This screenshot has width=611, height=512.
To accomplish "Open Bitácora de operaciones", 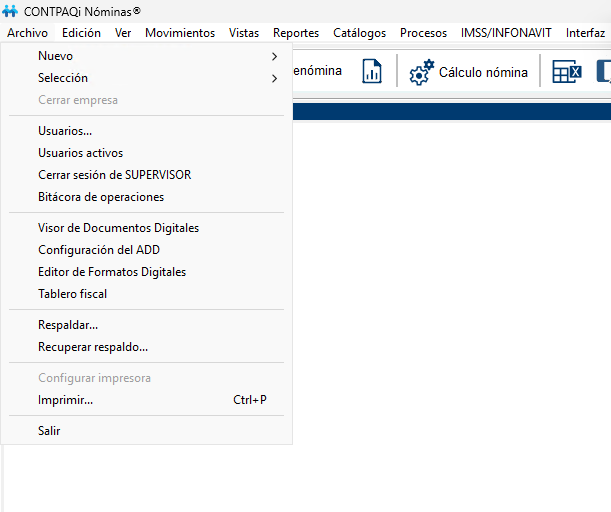I will [147, 197].
